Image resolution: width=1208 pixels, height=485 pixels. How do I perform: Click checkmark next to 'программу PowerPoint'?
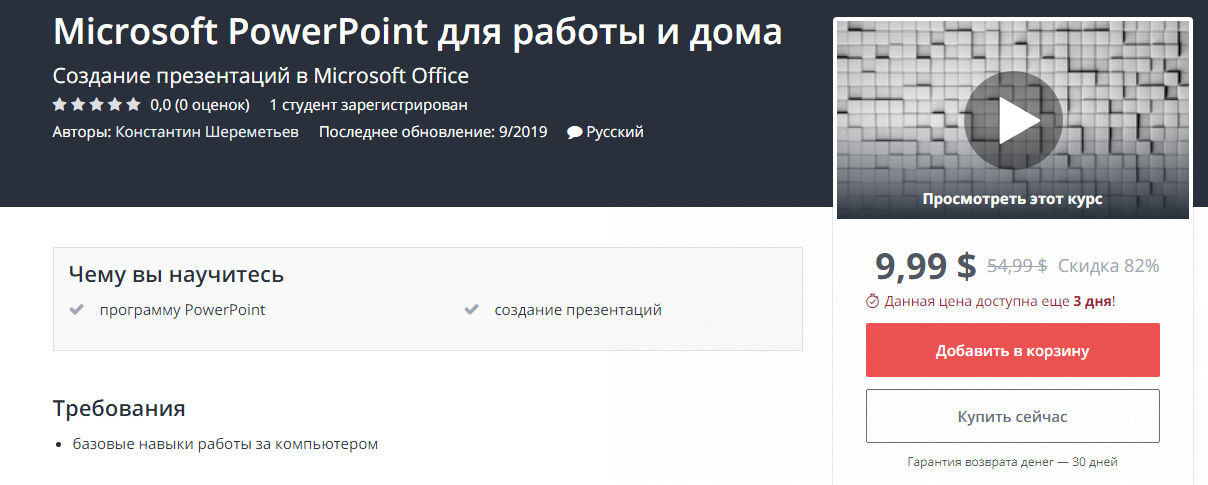(x=76, y=310)
